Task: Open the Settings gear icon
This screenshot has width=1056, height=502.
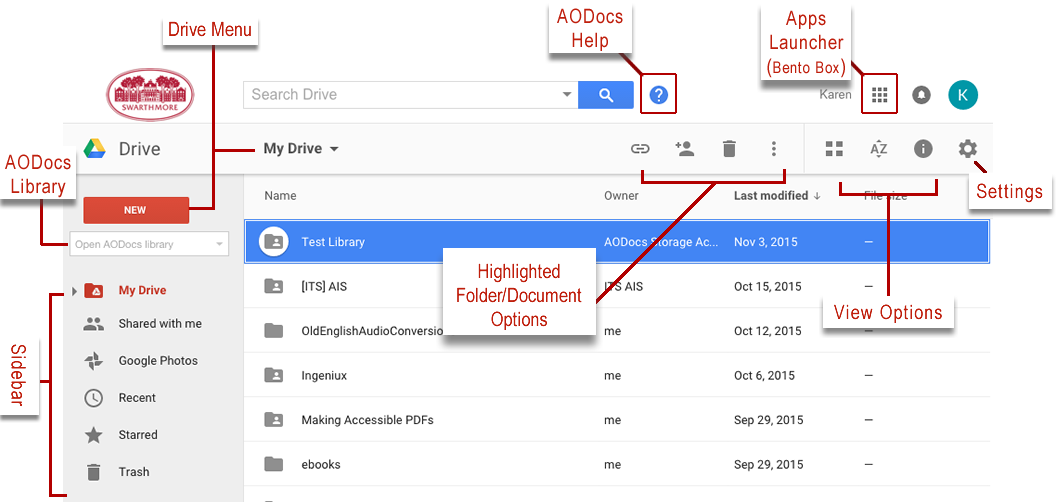Action: (x=968, y=149)
